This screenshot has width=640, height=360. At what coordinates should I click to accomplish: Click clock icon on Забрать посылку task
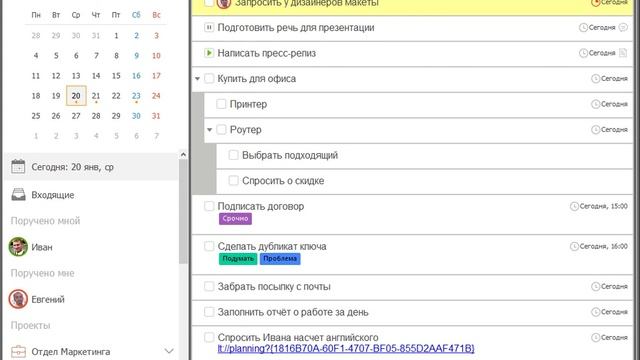pos(596,287)
